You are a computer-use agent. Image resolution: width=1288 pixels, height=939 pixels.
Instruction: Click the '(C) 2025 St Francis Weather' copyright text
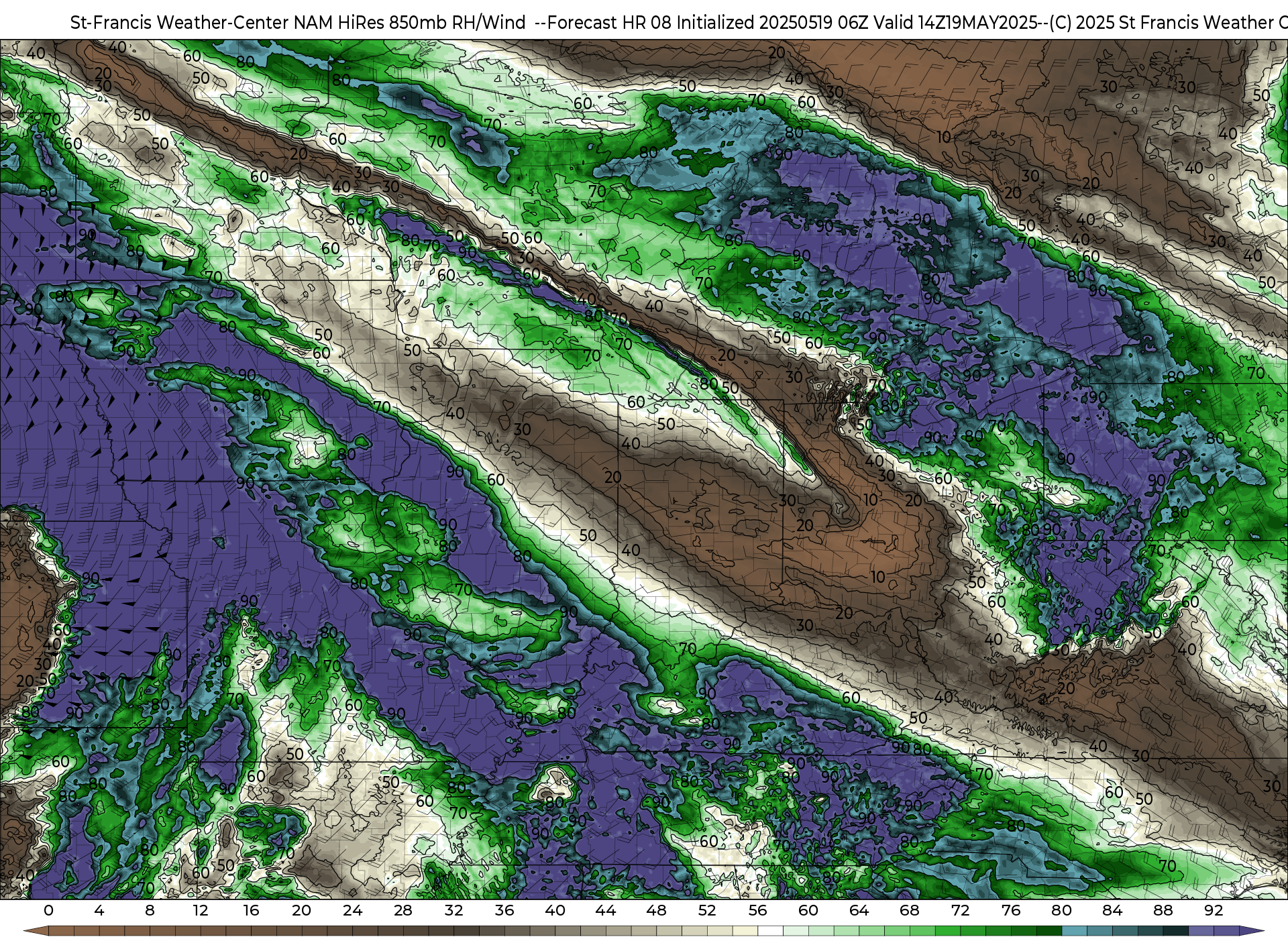tap(1161, 22)
